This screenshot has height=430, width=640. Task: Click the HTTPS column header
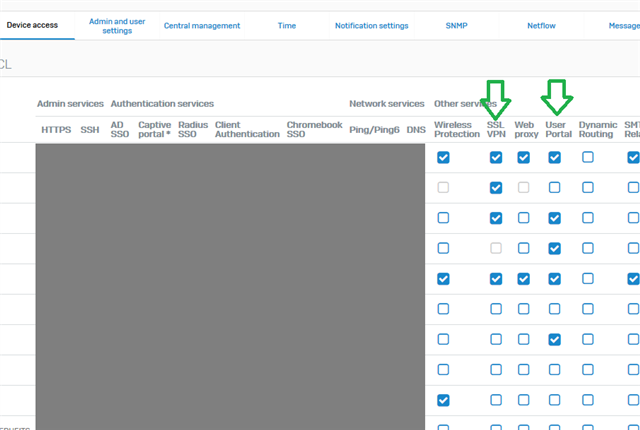pyautogui.click(x=56, y=130)
